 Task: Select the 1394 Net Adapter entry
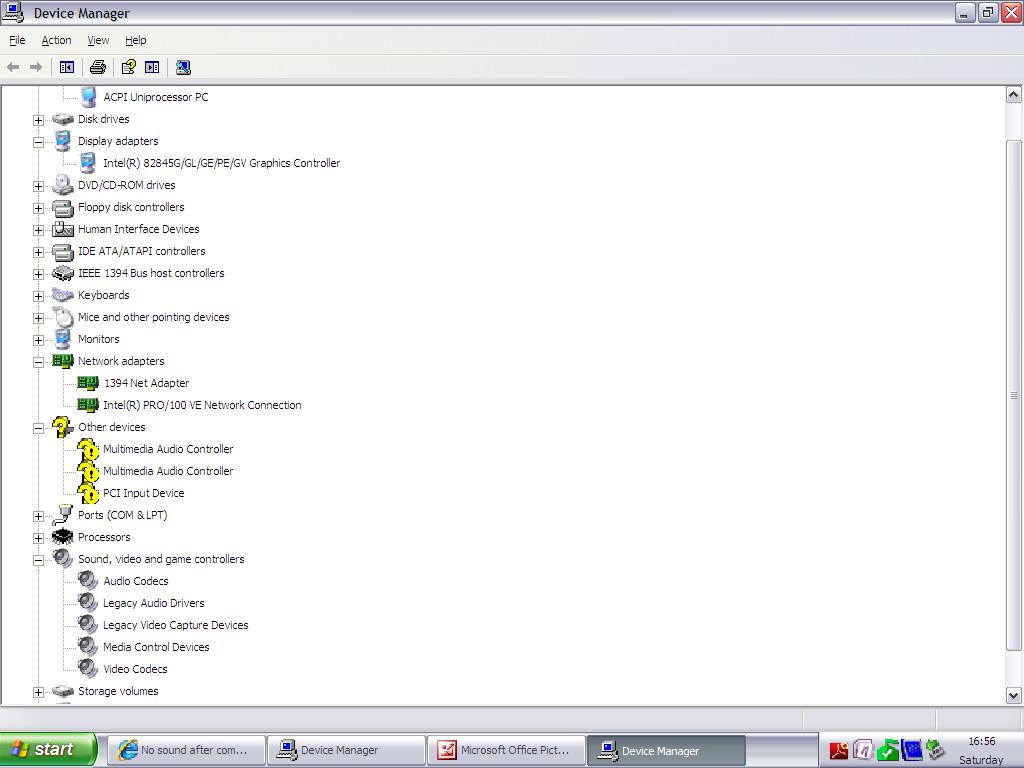(x=146, y=383)
